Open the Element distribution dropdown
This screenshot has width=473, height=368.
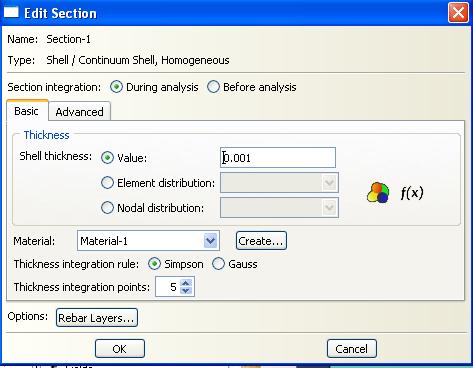coord(279,183)
